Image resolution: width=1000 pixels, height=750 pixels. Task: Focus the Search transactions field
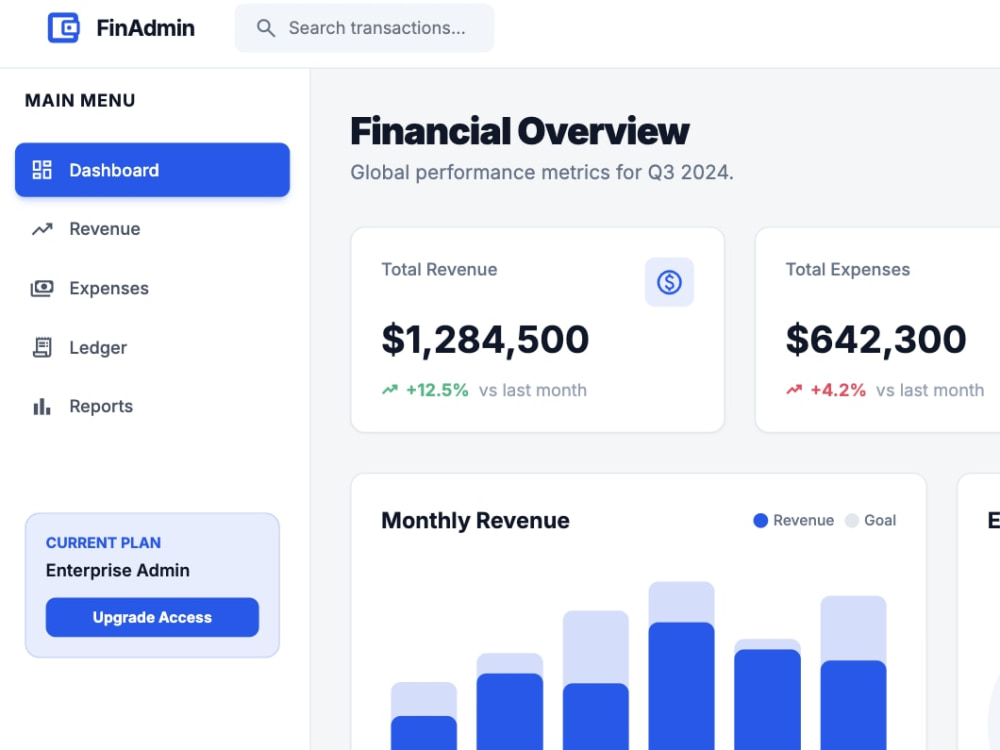(364, 28)
